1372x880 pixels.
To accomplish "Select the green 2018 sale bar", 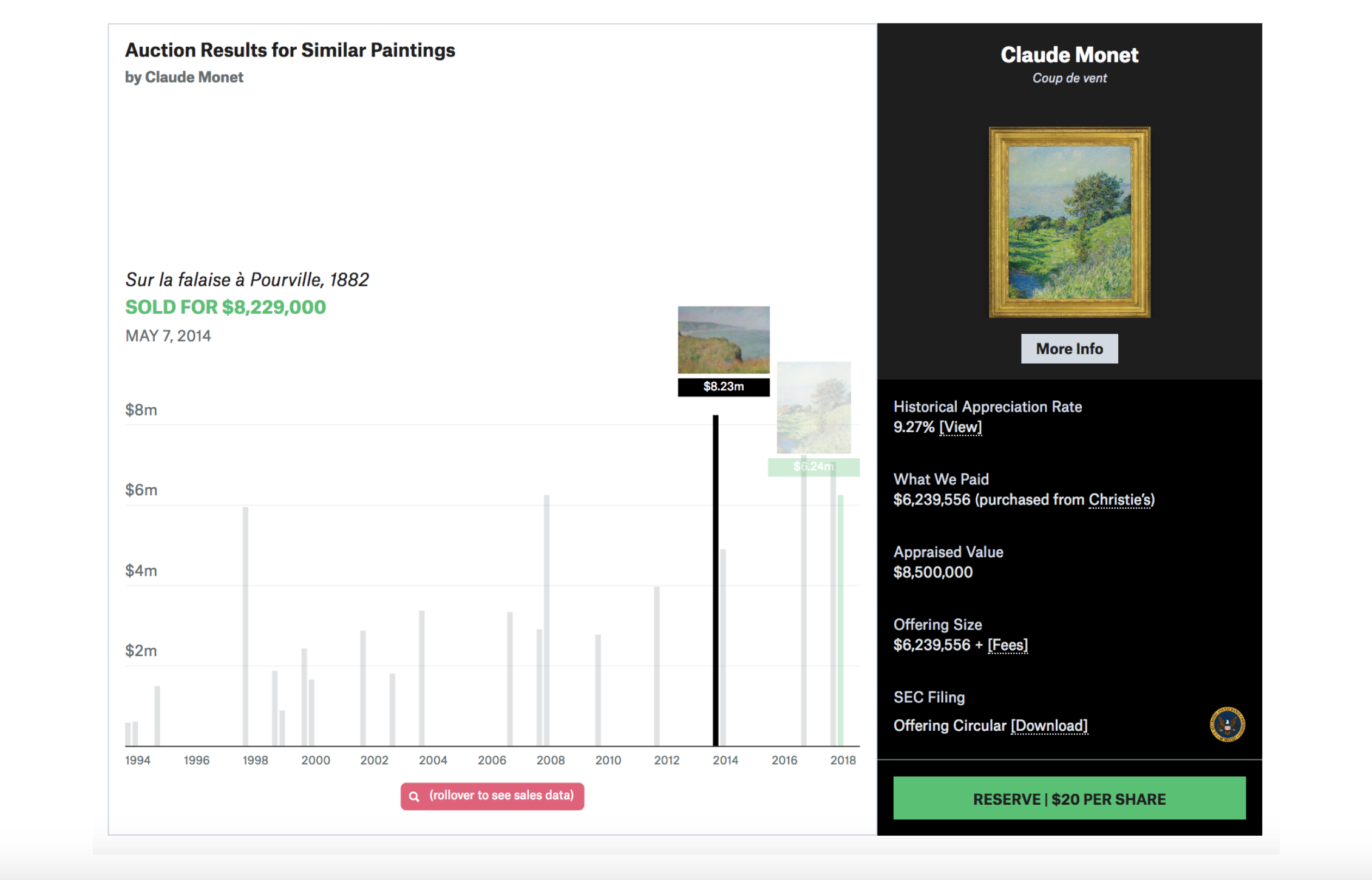I will point(841,621).
